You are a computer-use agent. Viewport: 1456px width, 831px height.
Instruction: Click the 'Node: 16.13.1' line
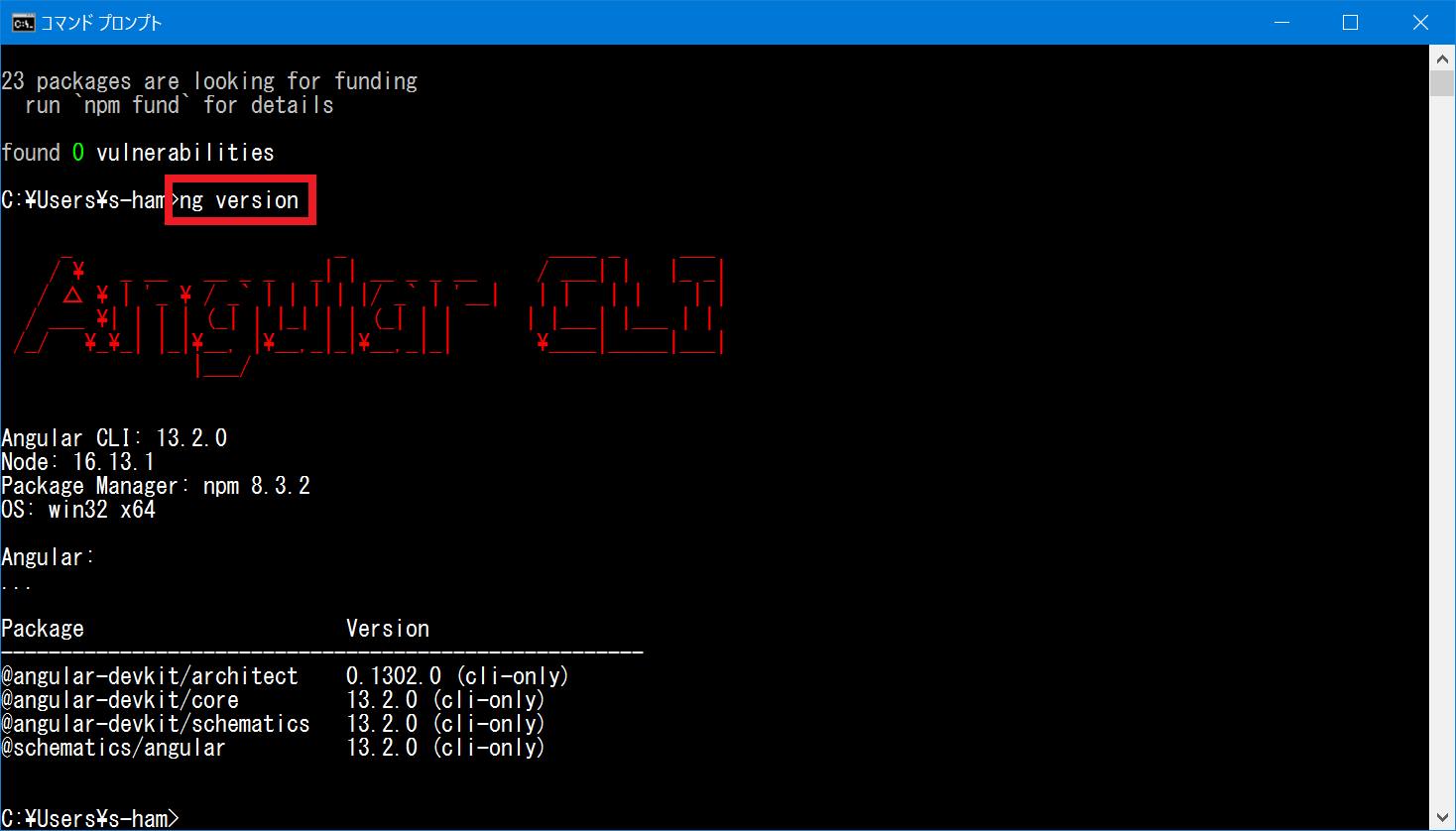point(77,462)
